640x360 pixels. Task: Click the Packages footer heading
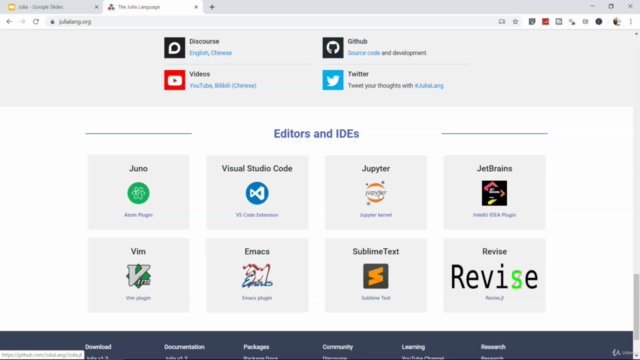click(256, 347)
